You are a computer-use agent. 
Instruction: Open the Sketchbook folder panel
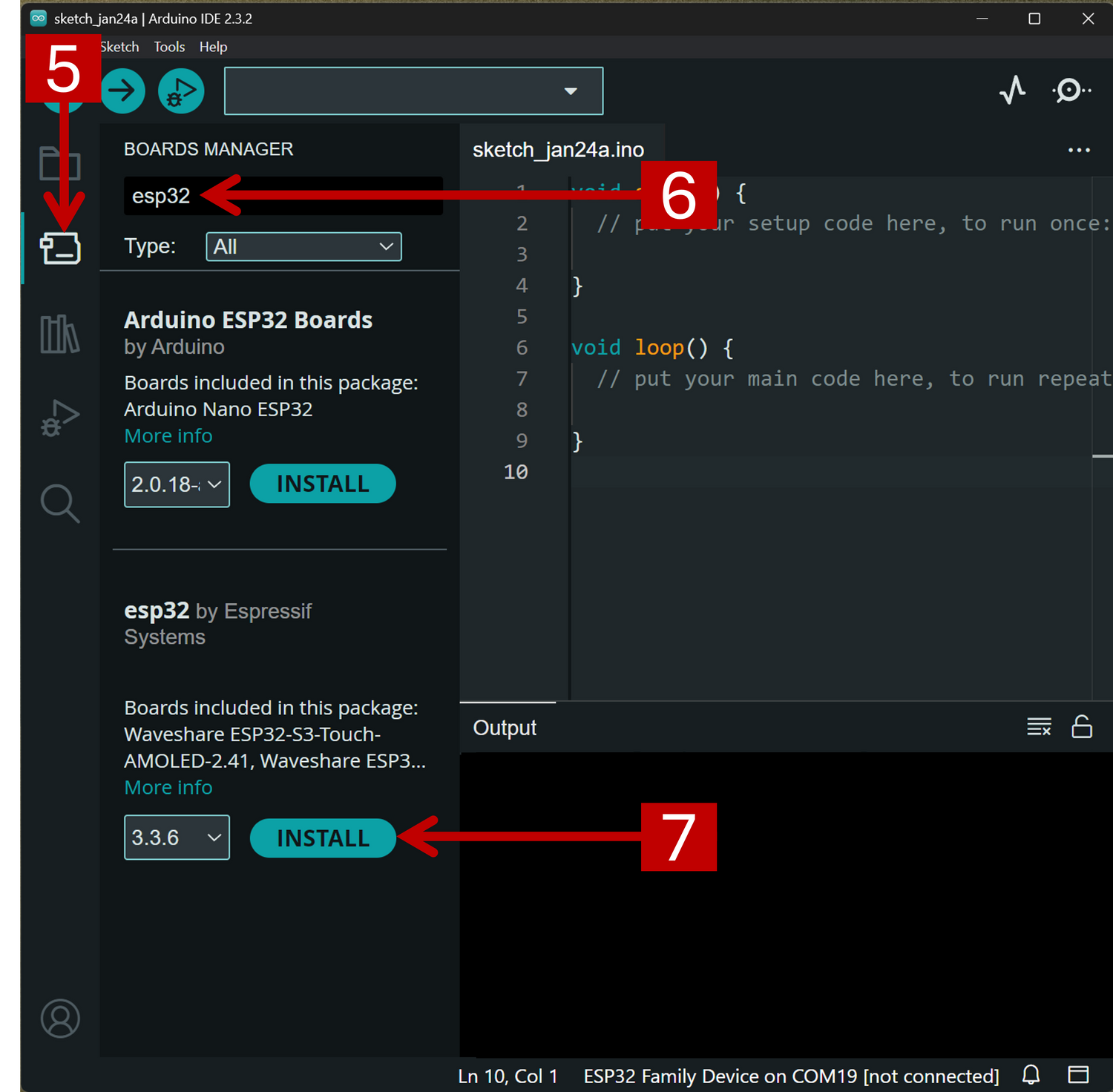60,164
